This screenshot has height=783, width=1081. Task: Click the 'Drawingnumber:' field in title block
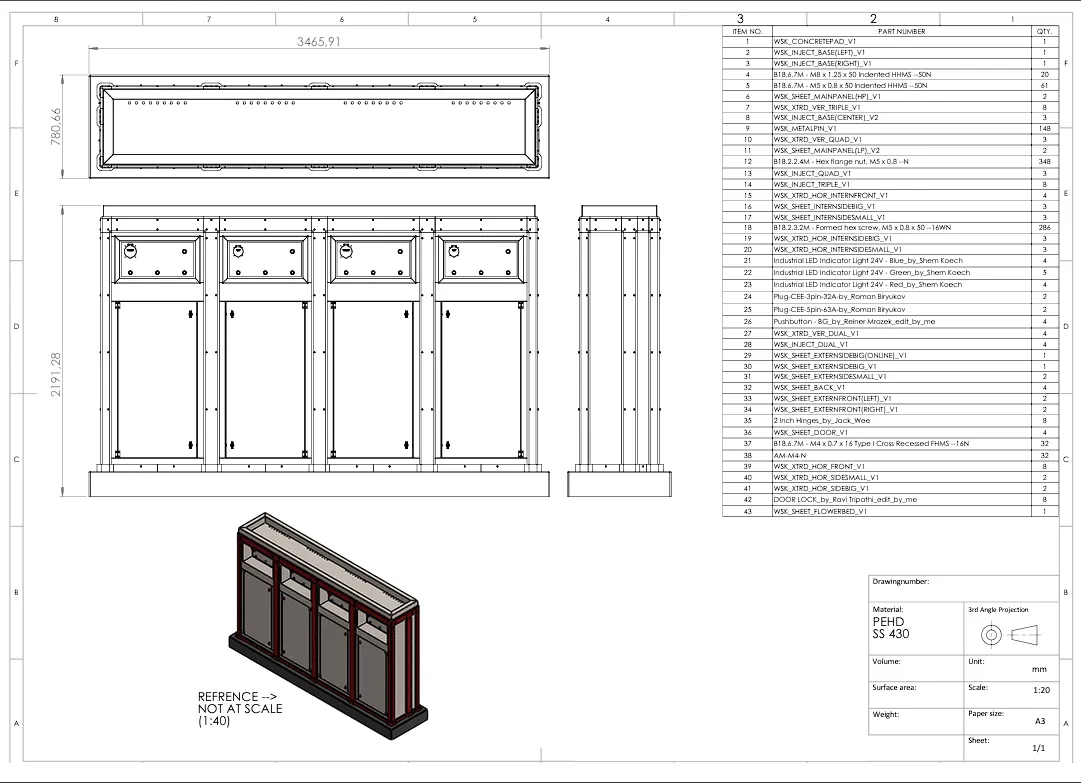click(963, 589)
